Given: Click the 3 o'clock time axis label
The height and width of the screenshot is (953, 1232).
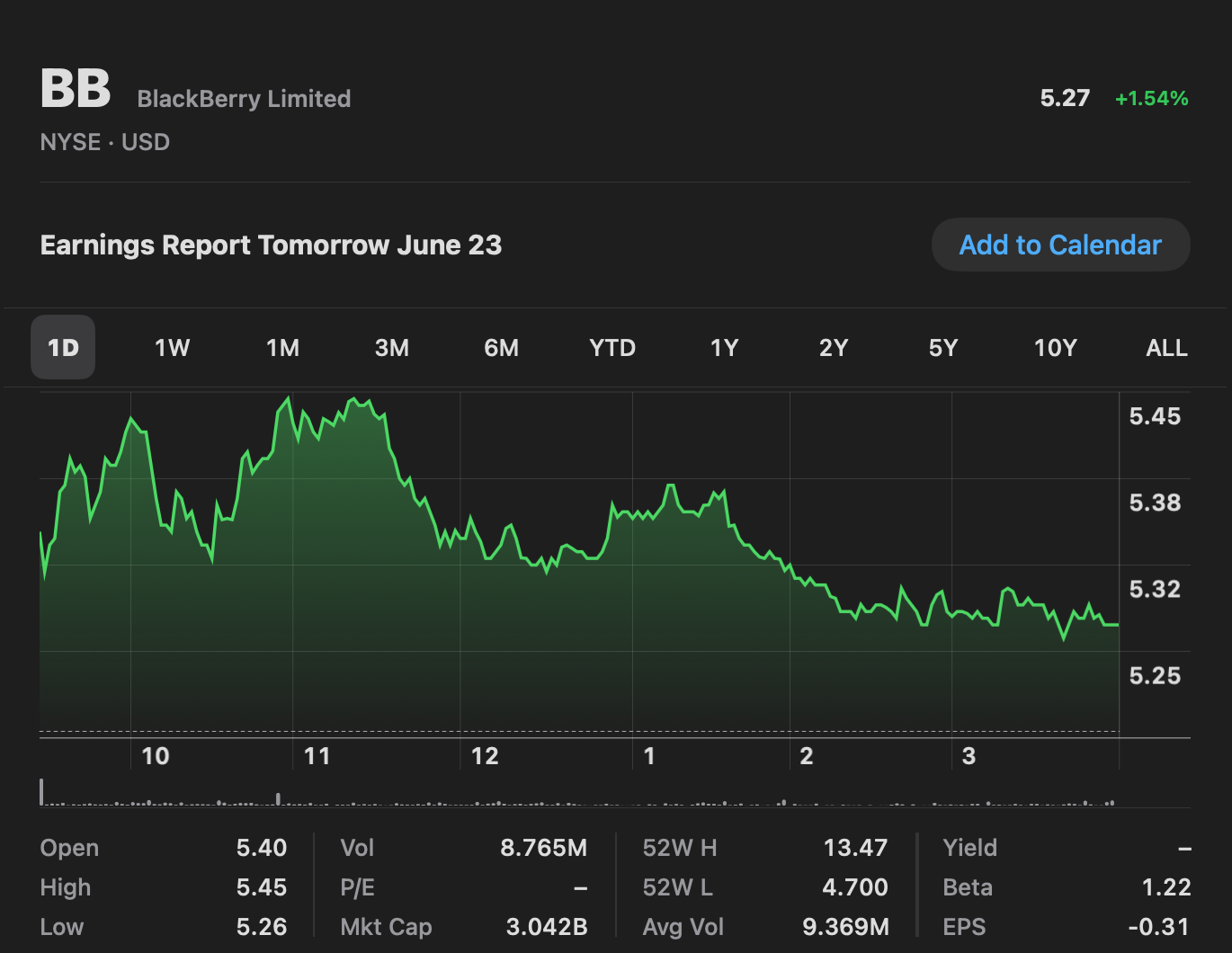Looking at the screenshot, I should [969, 756].
